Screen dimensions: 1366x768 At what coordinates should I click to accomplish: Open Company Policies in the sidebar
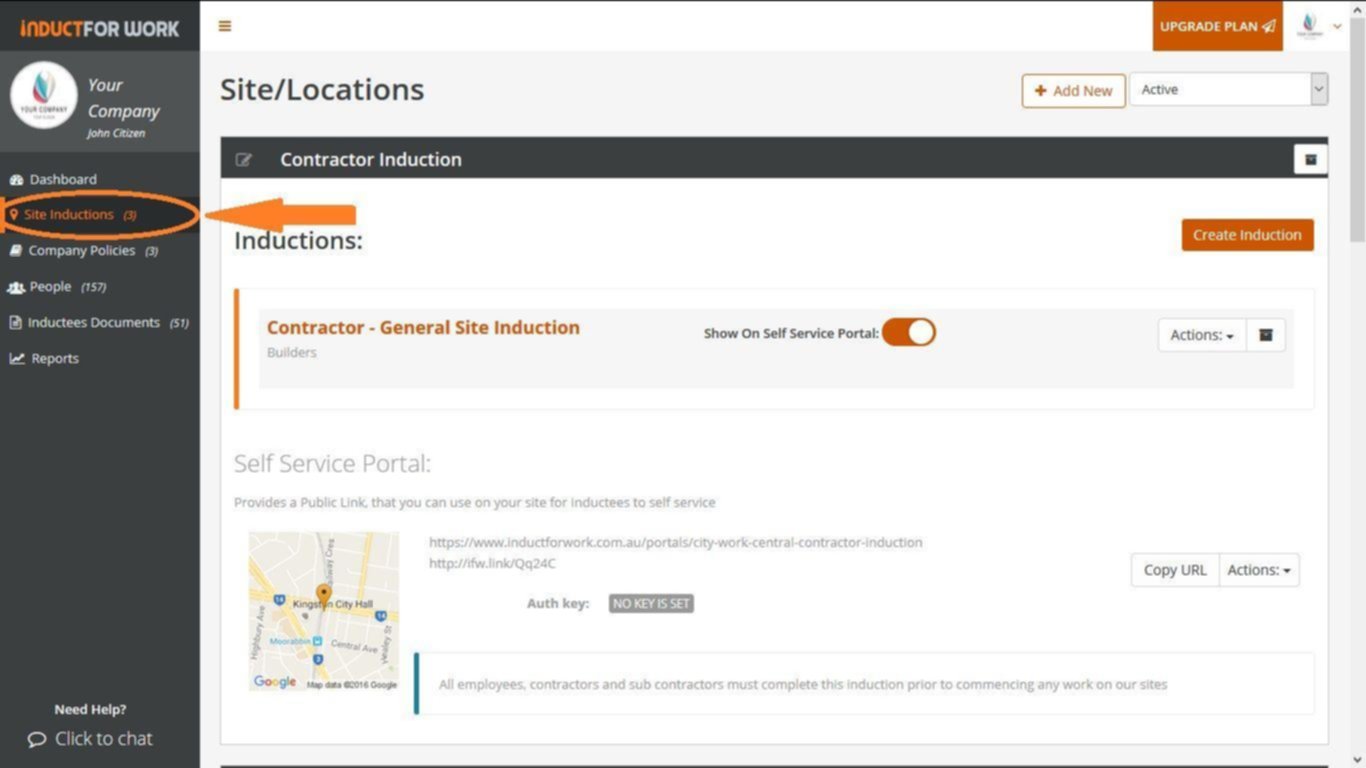tap(84, 250)
